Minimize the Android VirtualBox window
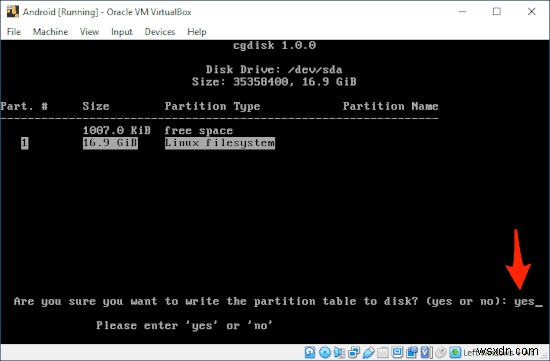The height and width of the screenshot is (361, 550). click(462, 12)
